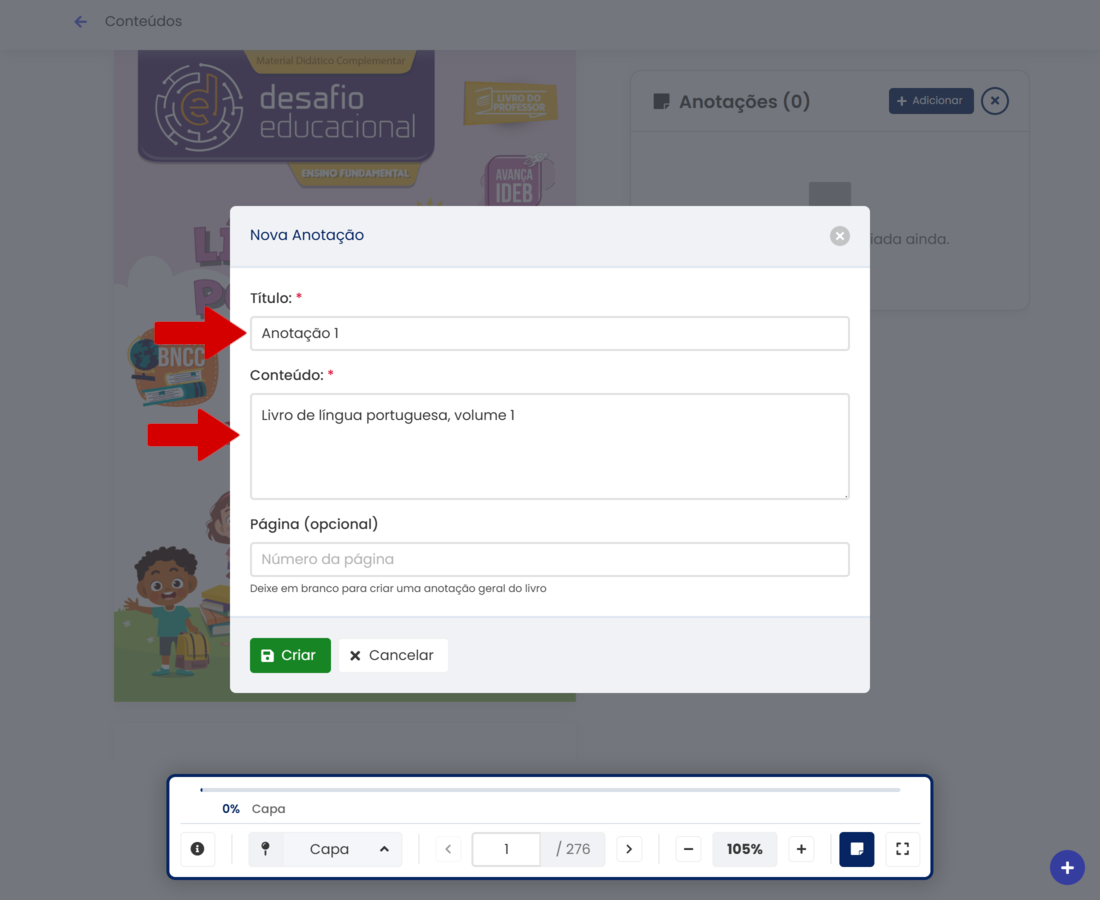Zoom in with the plus button
Viewport: 1100px width, 900px height.
801,849
